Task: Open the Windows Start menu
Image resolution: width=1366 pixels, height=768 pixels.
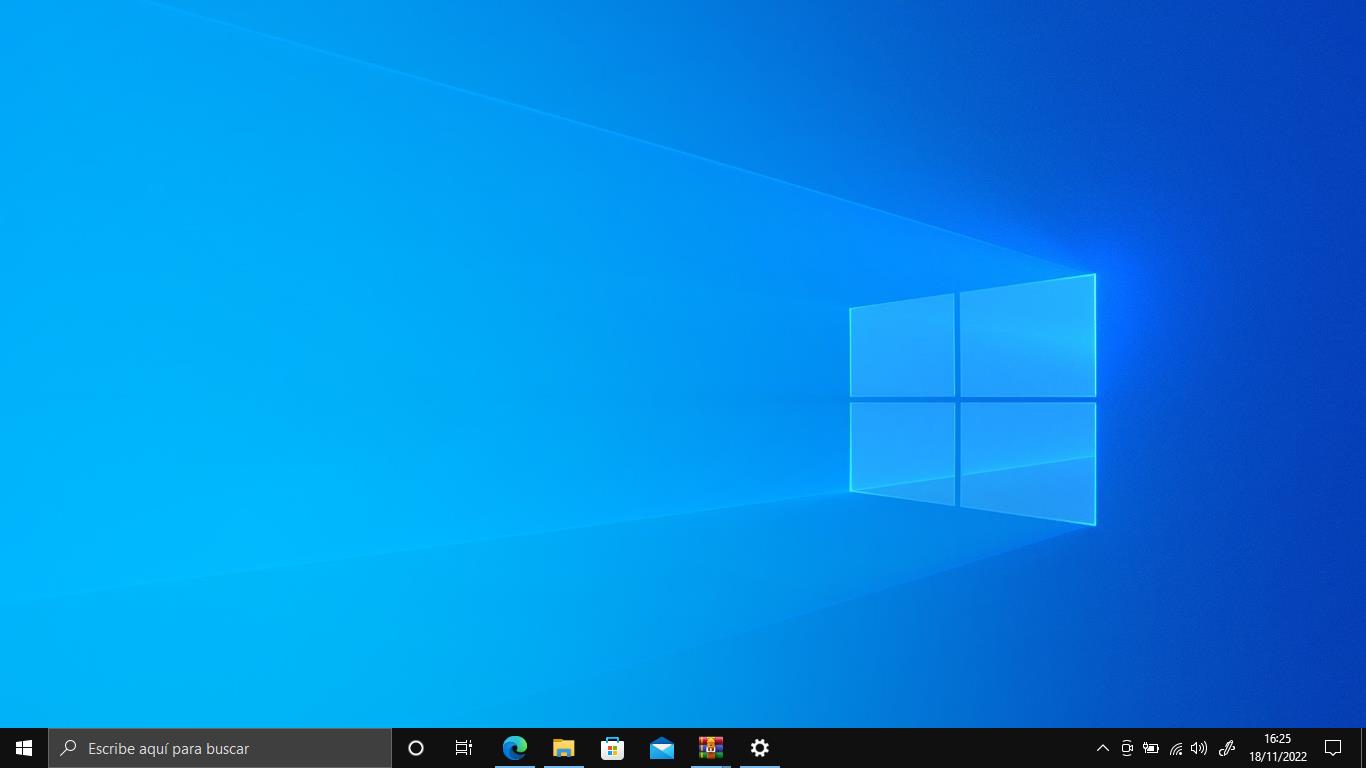Action: pyautogui.click(x=24, y=748)
